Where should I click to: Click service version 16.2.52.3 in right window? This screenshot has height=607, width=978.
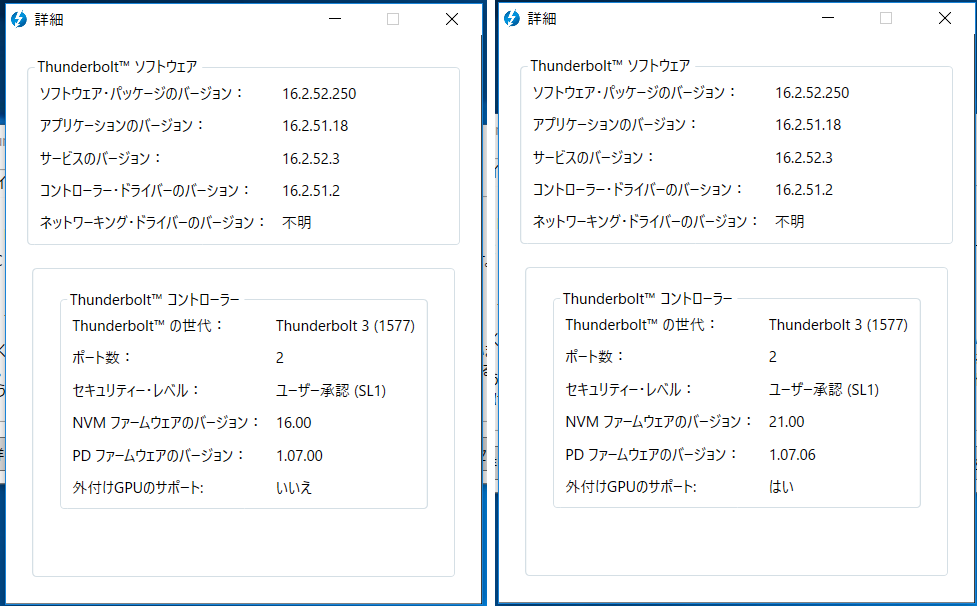803,157
